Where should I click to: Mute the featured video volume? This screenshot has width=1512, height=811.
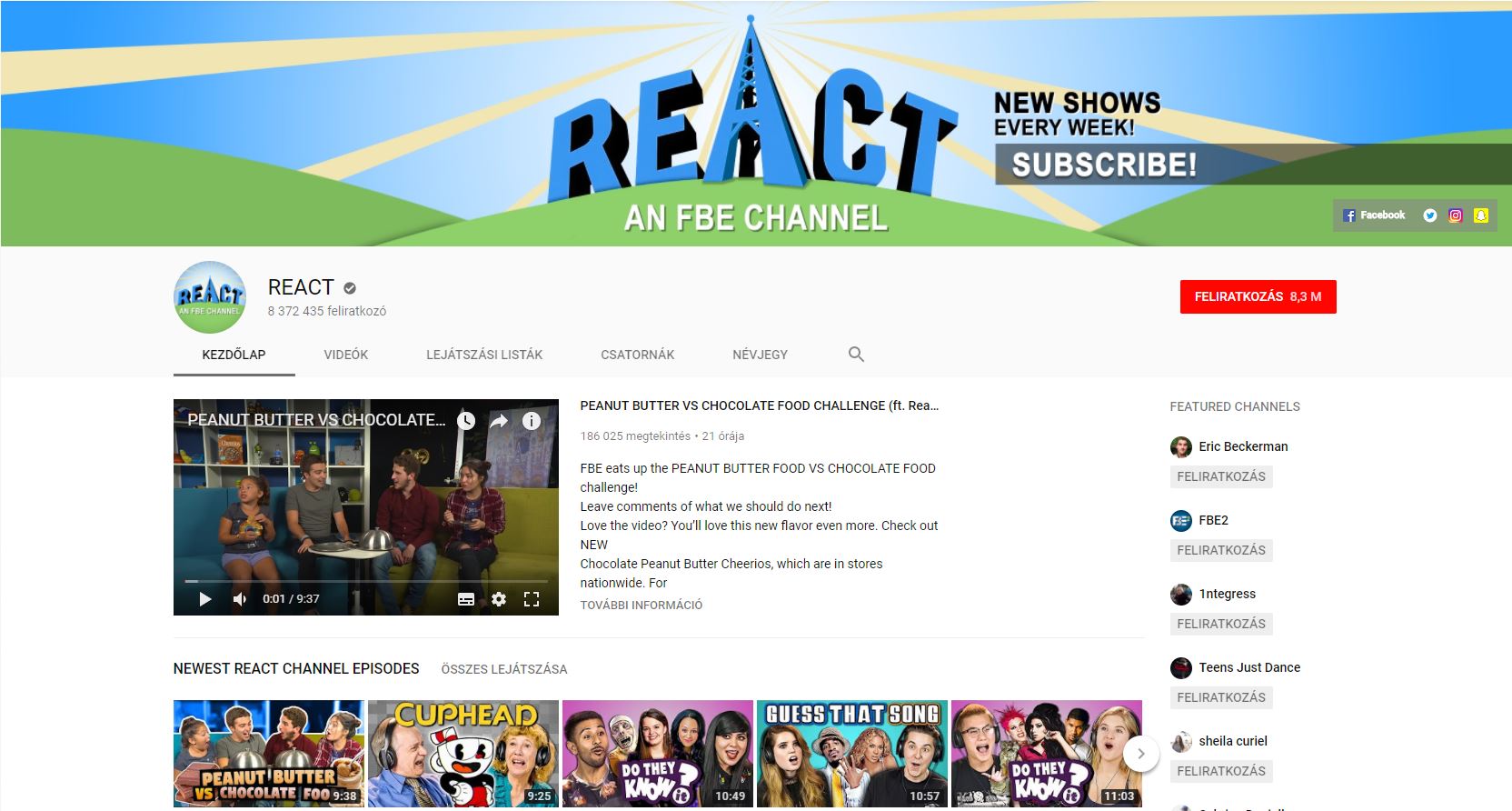[x=240, y=599]
